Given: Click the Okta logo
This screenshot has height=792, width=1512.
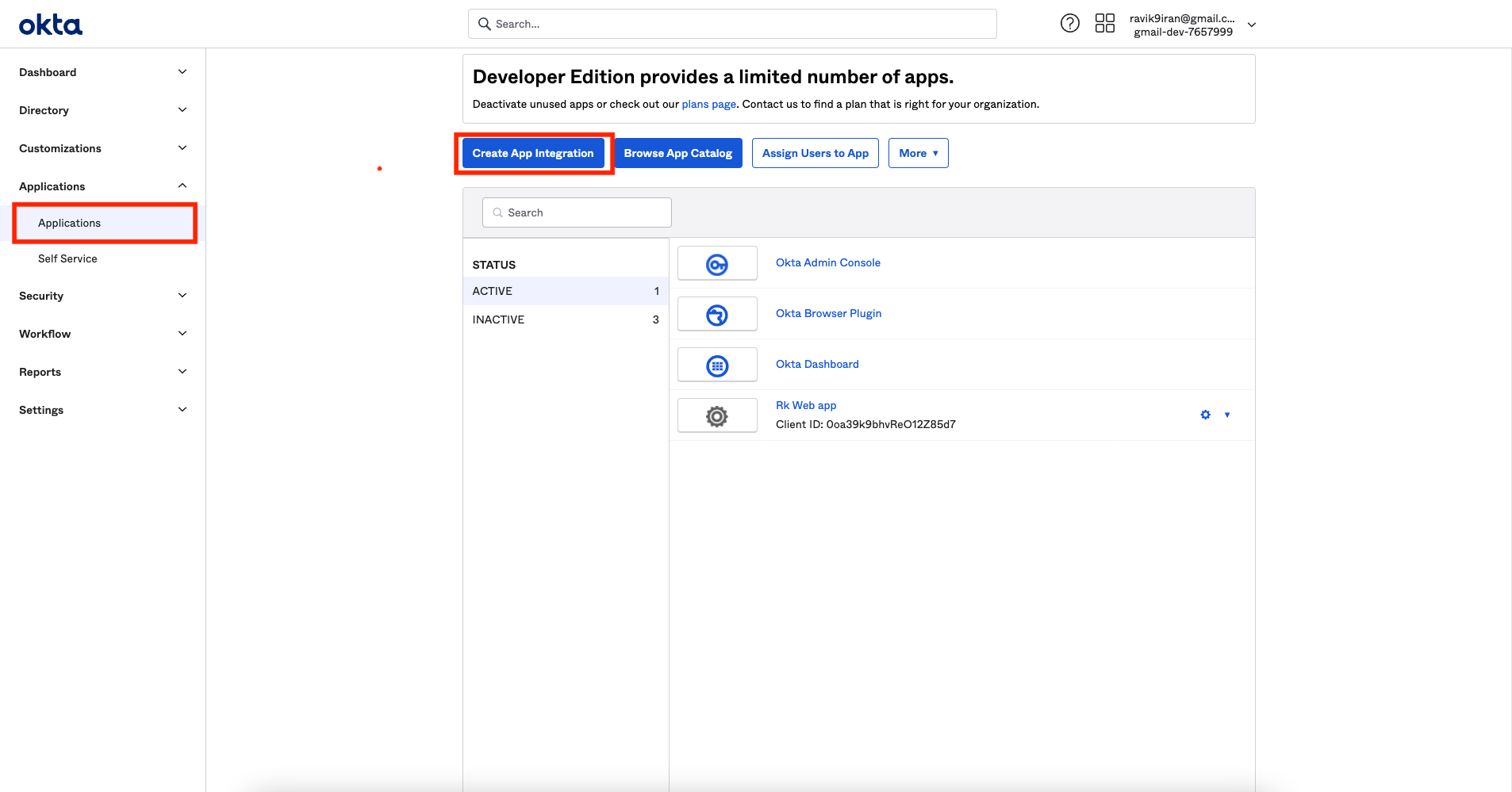Looking at the screenshot, I should (51, 25).
